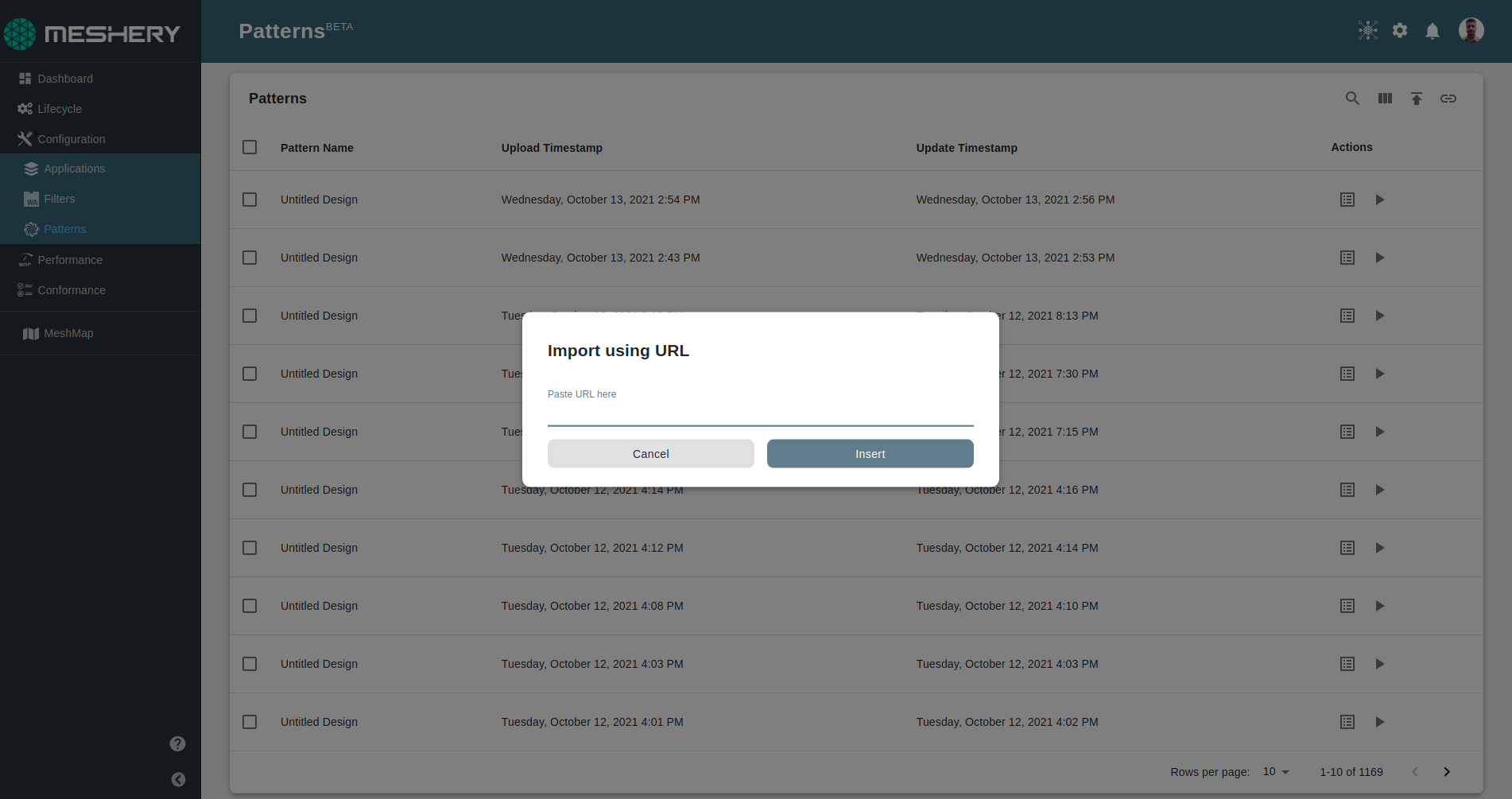
Task: Go to next page of patterns
Action: point(1447,772)
